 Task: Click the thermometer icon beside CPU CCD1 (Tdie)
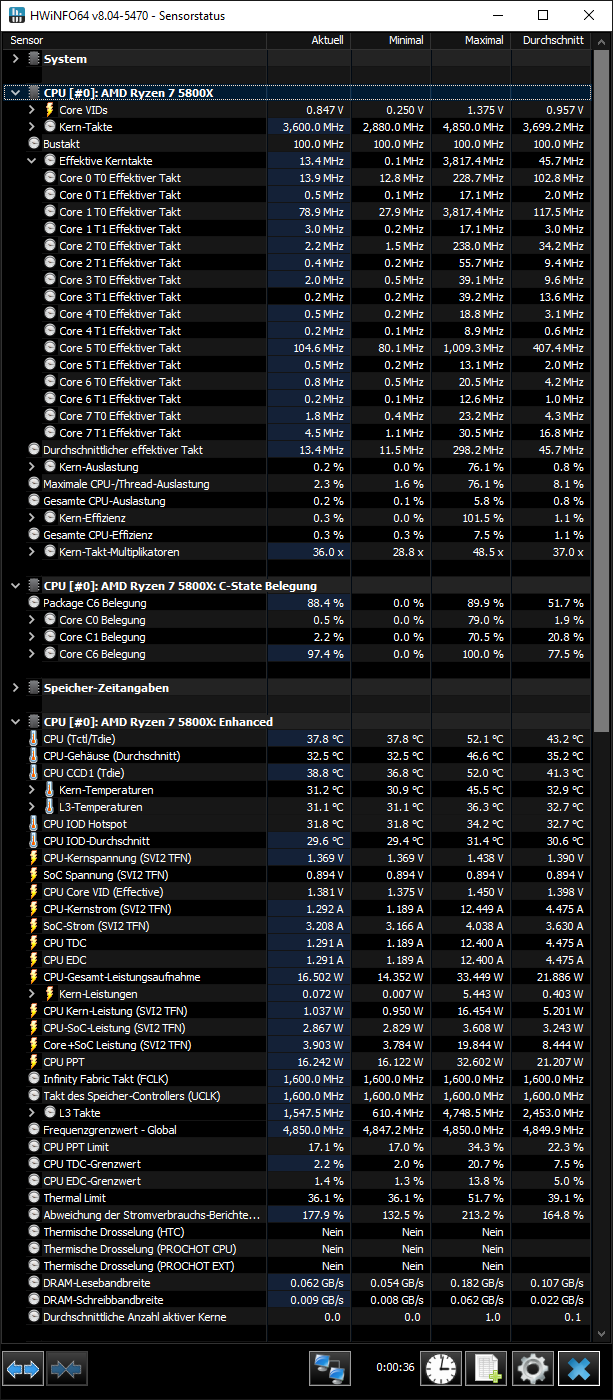34,773
